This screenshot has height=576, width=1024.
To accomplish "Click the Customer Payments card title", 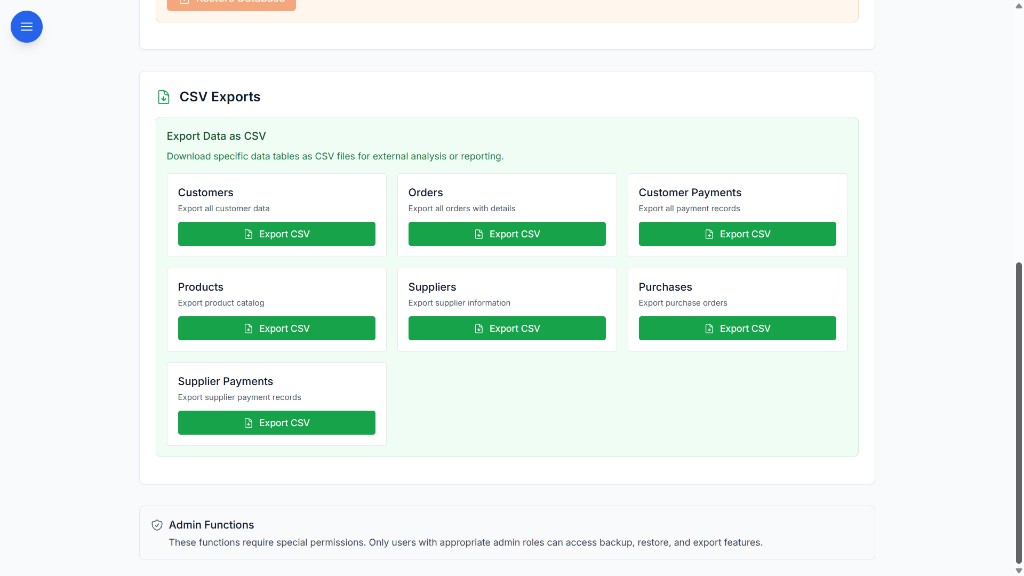I will pyautogui.click(x=690, y=192).
